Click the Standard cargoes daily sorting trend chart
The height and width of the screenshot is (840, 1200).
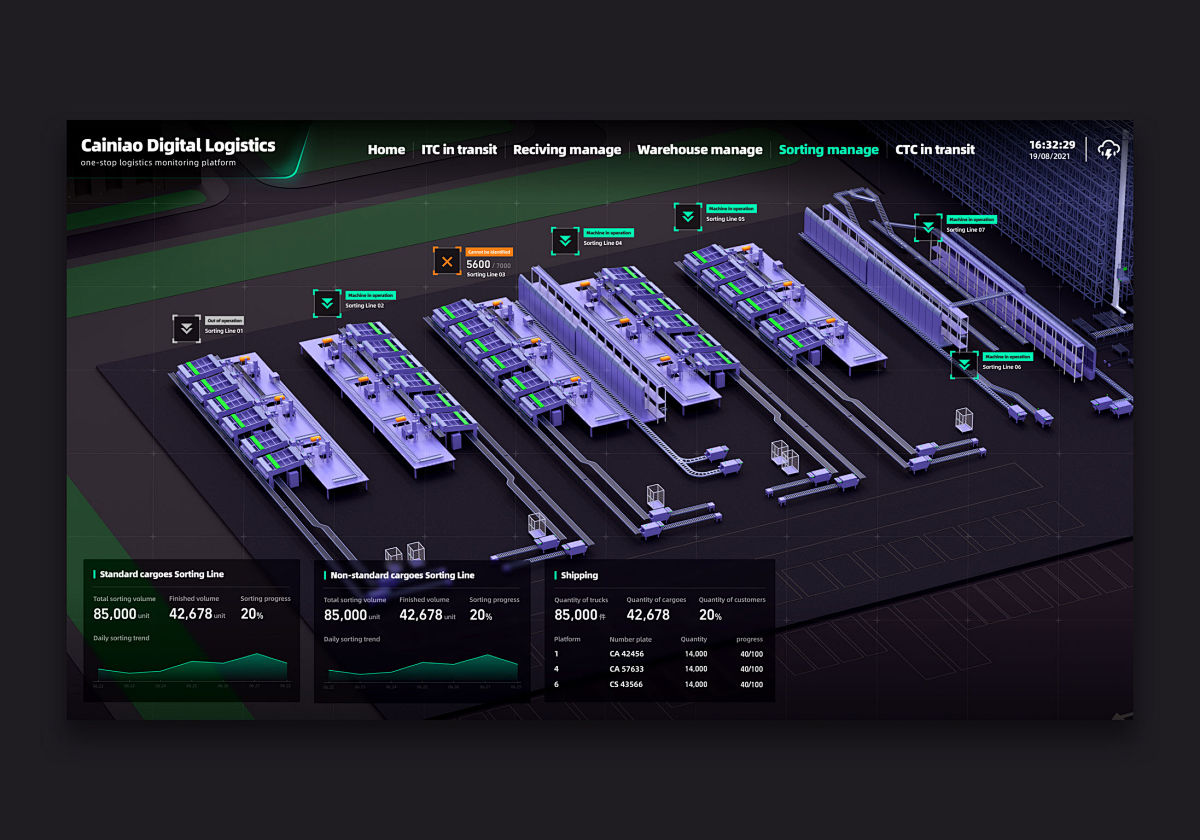tap(191, 668)
